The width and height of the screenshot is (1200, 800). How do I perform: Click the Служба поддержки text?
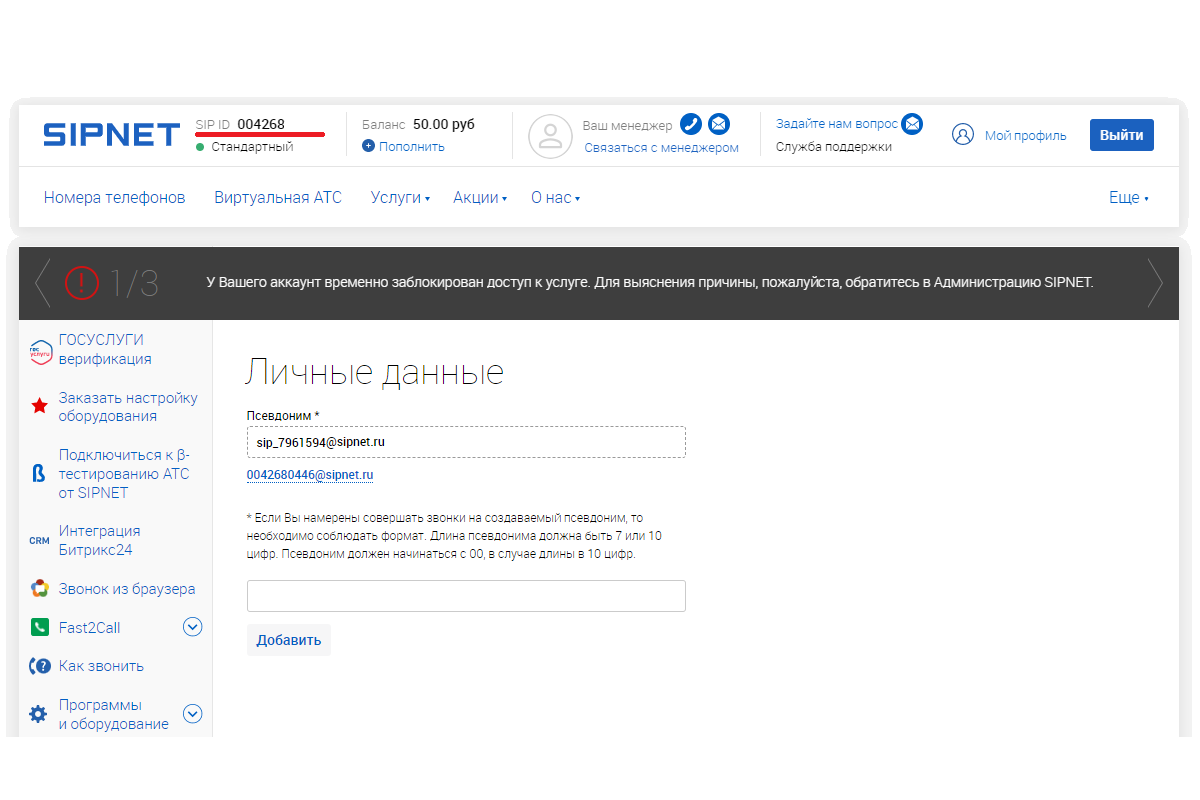point(834,147)
